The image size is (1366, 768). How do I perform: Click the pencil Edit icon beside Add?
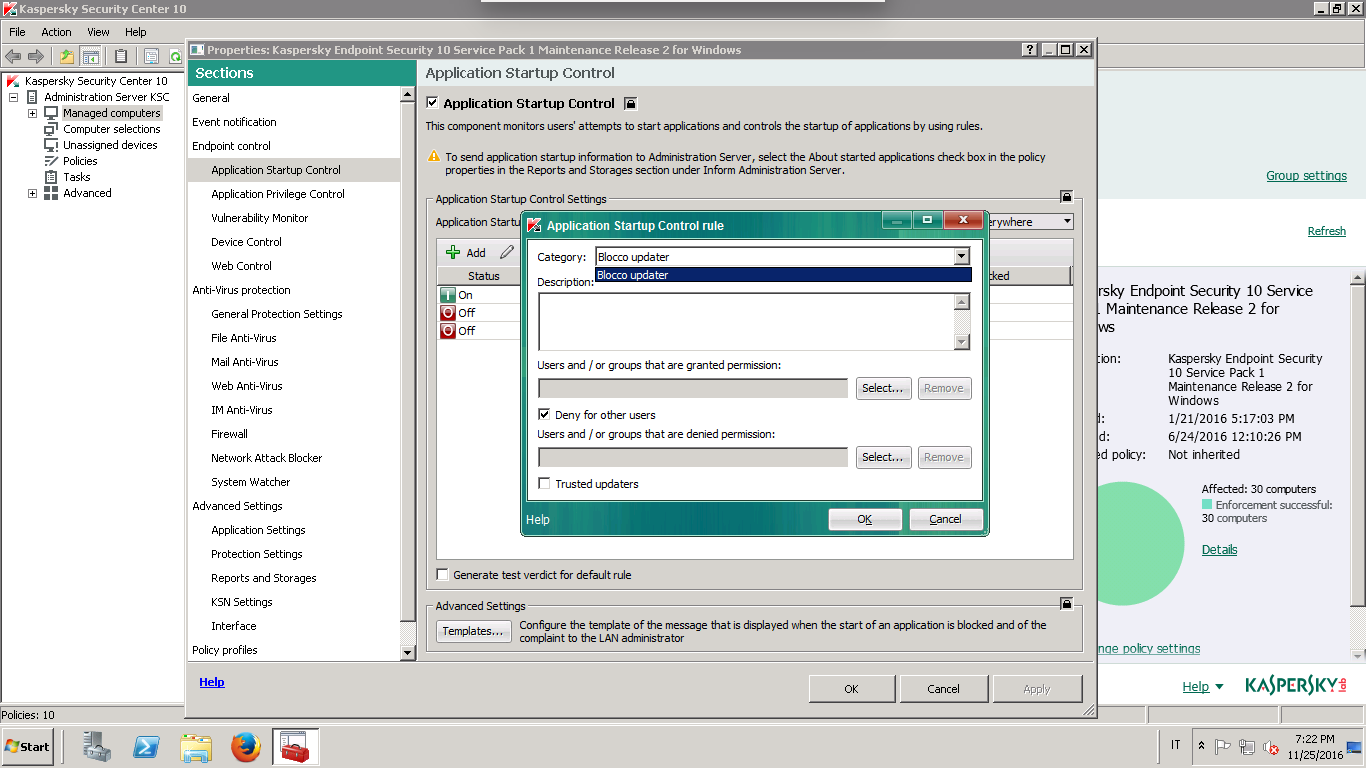[507, 252]
